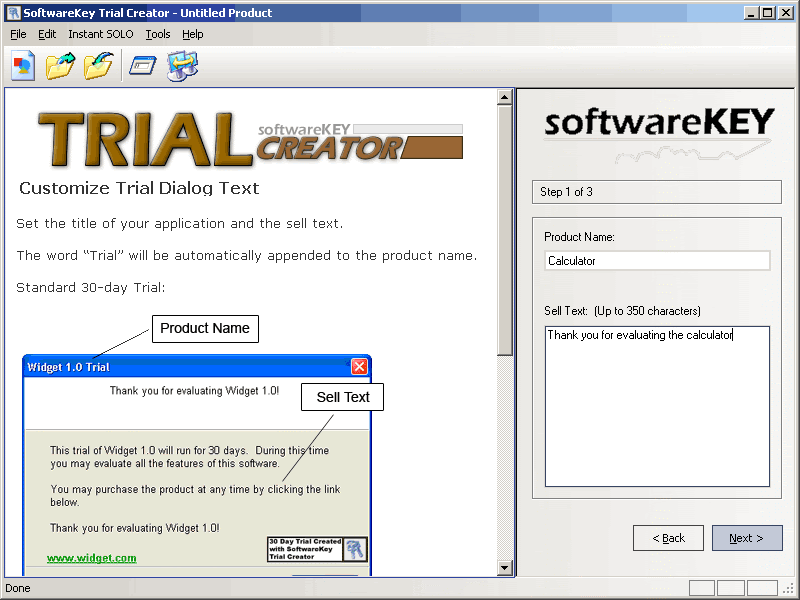Viewport: 800px width, 600px height.
Task: Click the Customize Trial Dialog Text heading
Action: [139, 188]
